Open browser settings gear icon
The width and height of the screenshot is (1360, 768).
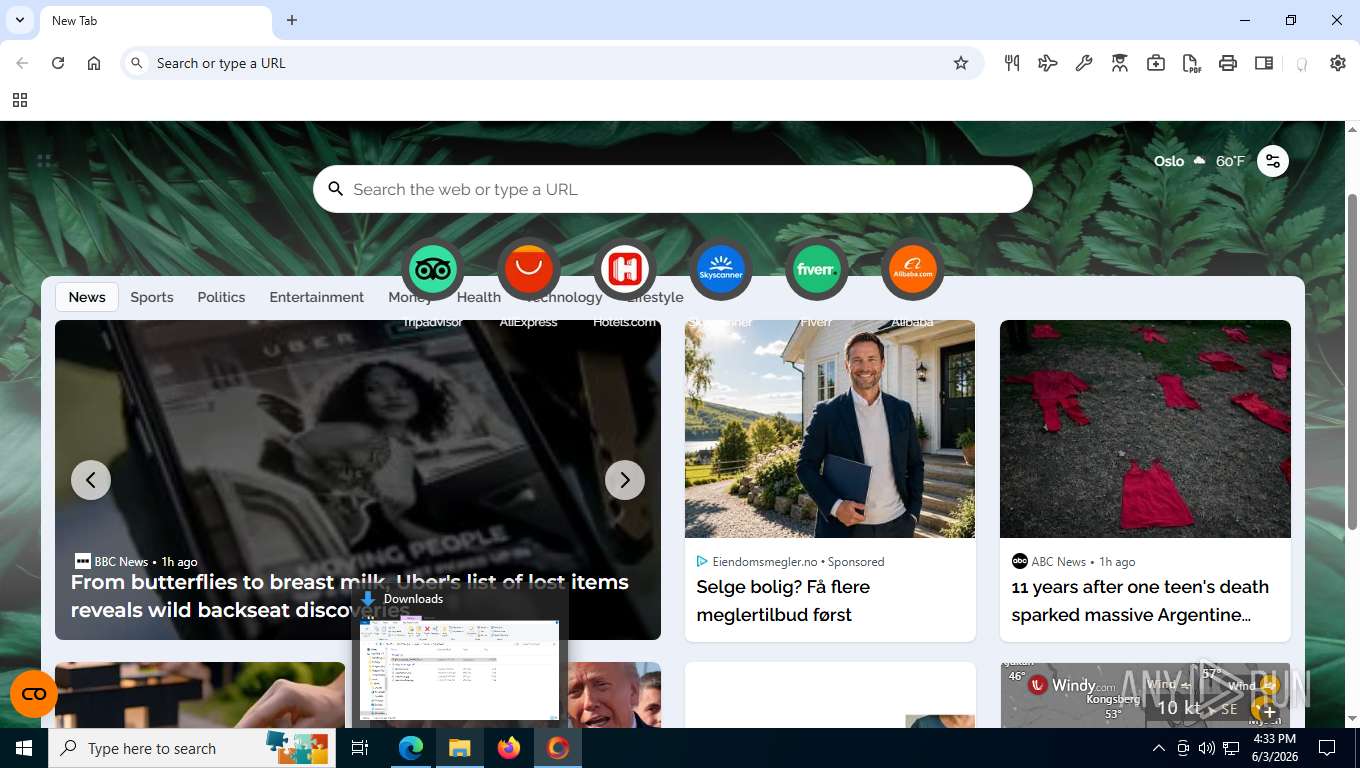pos(1338,63)
